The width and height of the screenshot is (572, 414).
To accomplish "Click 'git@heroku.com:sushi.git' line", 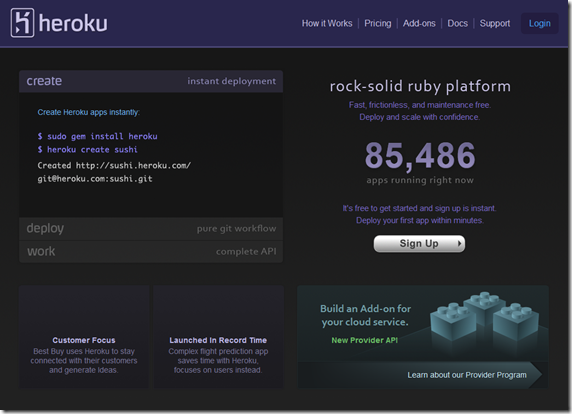I will pyautogui.click(x=95, y=179).
